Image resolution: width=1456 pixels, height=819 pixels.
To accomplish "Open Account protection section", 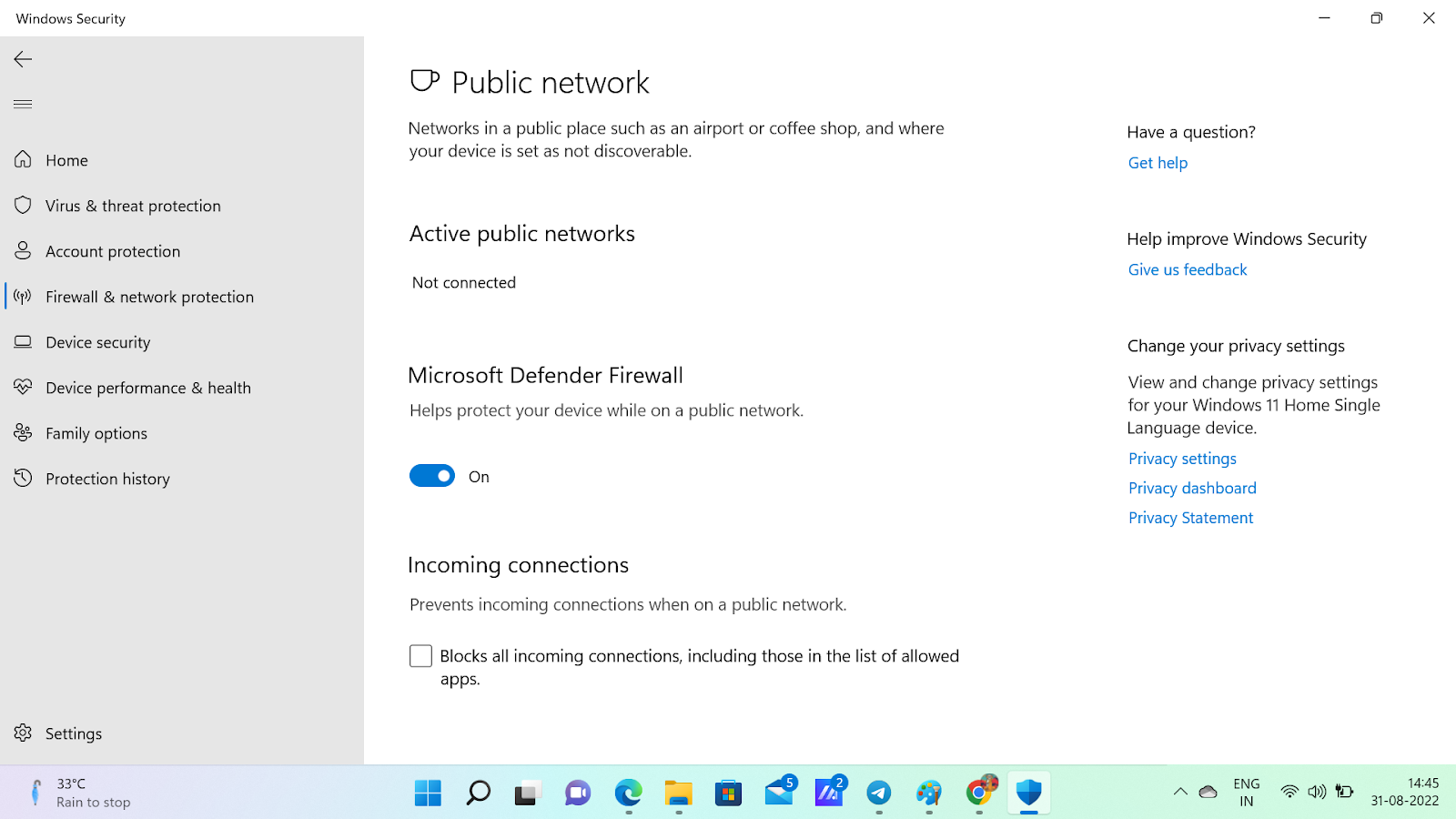I will click(182, 251).
